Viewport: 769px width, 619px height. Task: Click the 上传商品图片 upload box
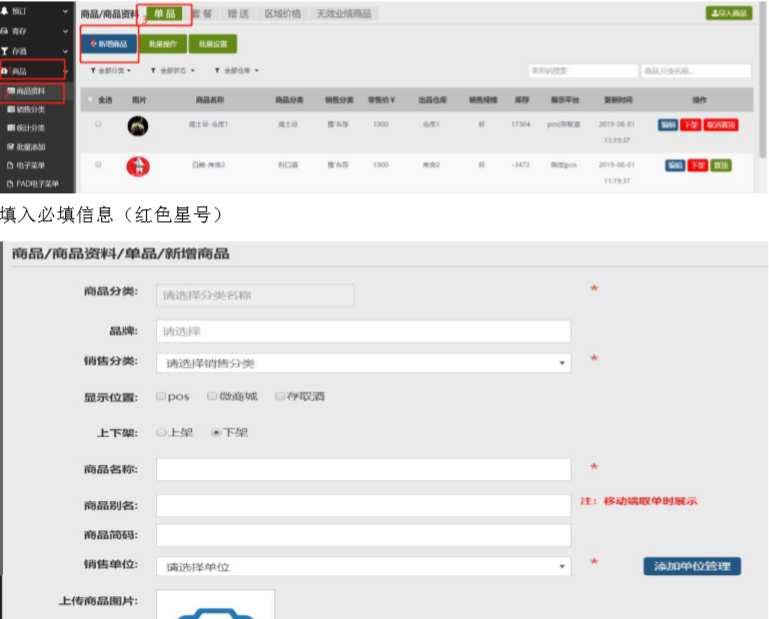(x=215, y=604)
